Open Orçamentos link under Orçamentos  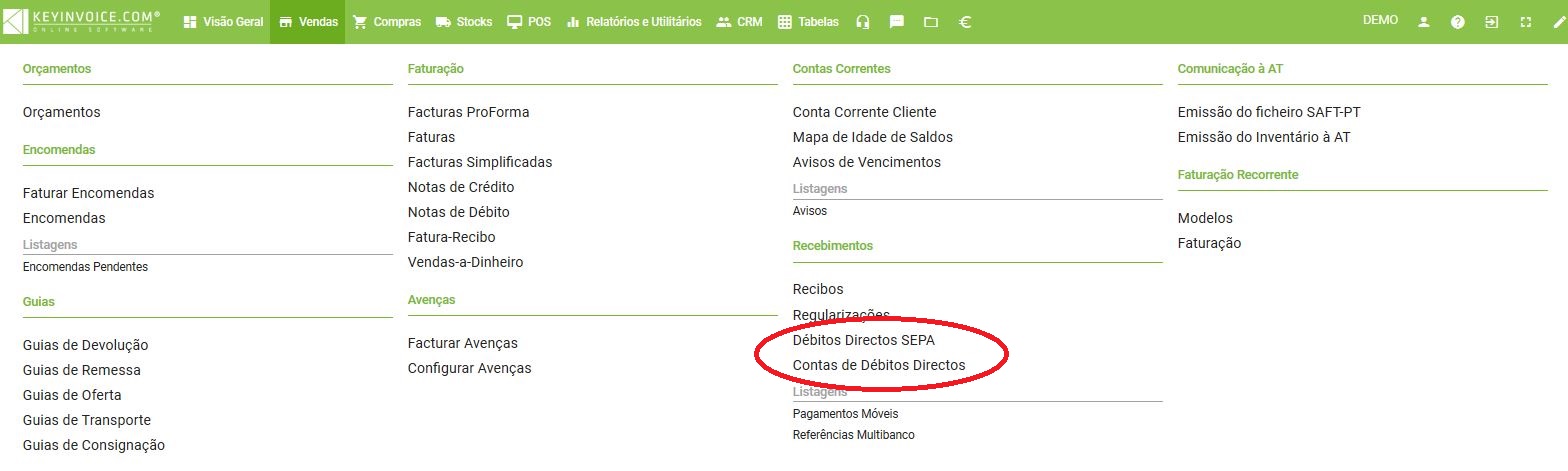pyautogui.click(x=62, y=113)
